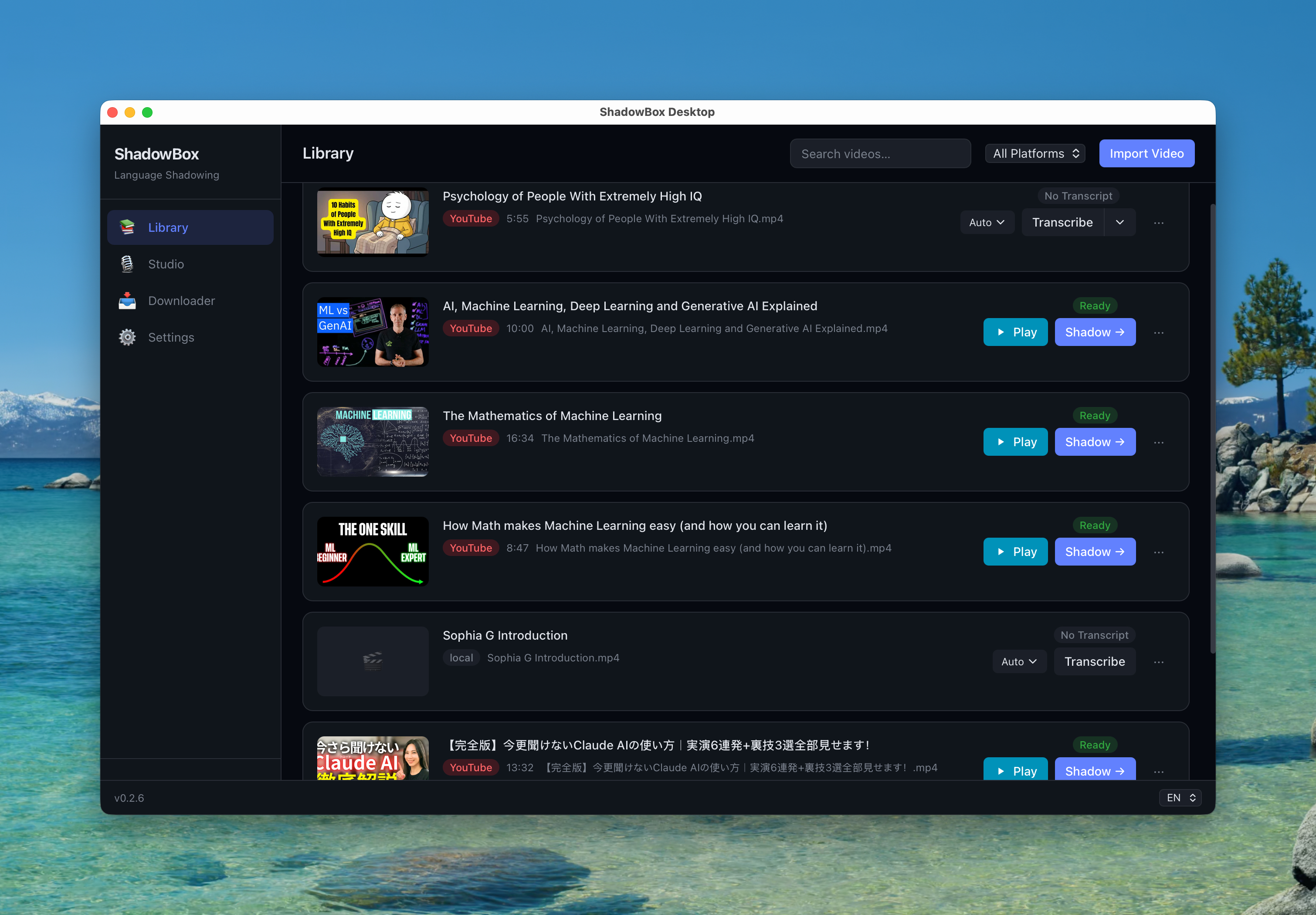Expand Transcribe options arrow for Psychology video
Image resolution: width=1316 pixels, height=915 pixels.
point(1120,222)
